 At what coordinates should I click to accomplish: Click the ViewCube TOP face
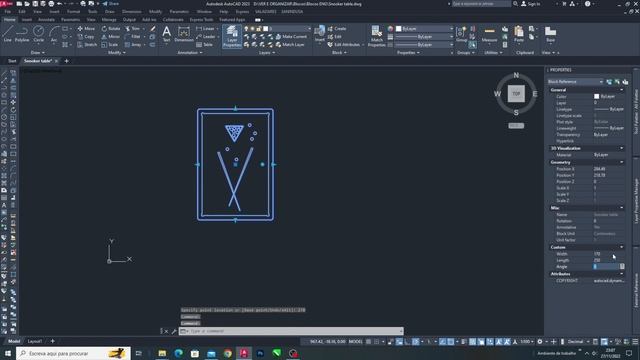point(516,93)
